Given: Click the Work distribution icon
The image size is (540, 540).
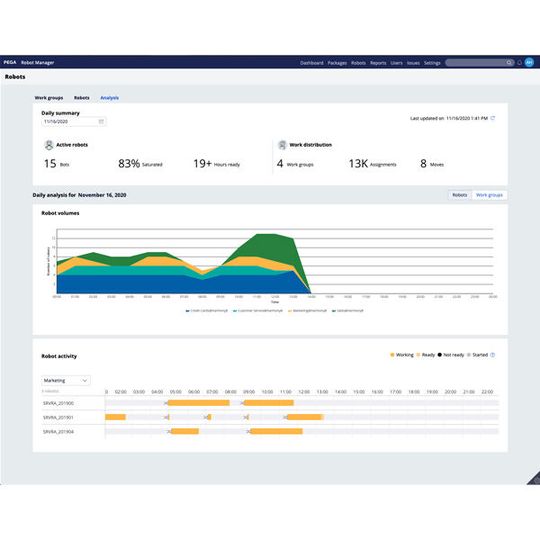Looking at the screenshot, I should 282,145.
